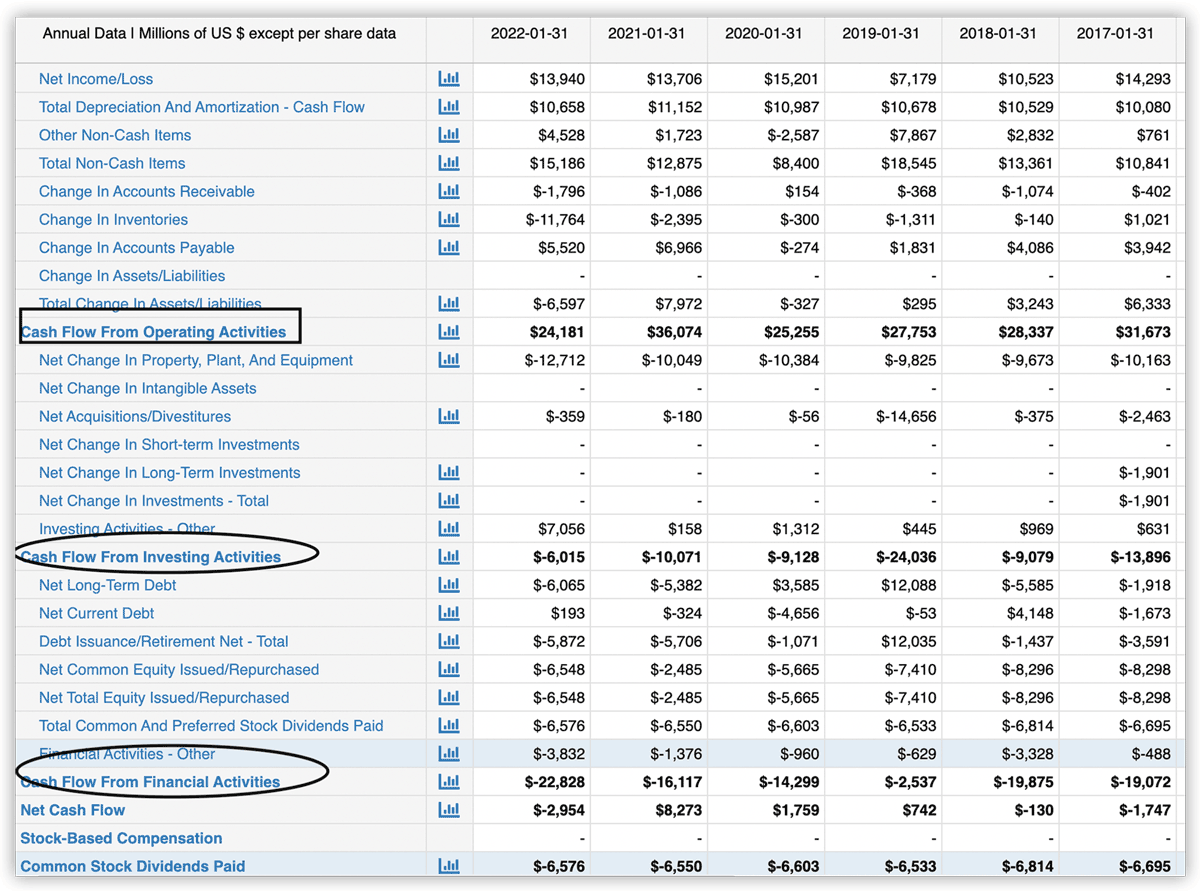This screenshot has width=1200, height=891.
Task: Click the Net Cash Flow chart icon
Action: (449, 810)
